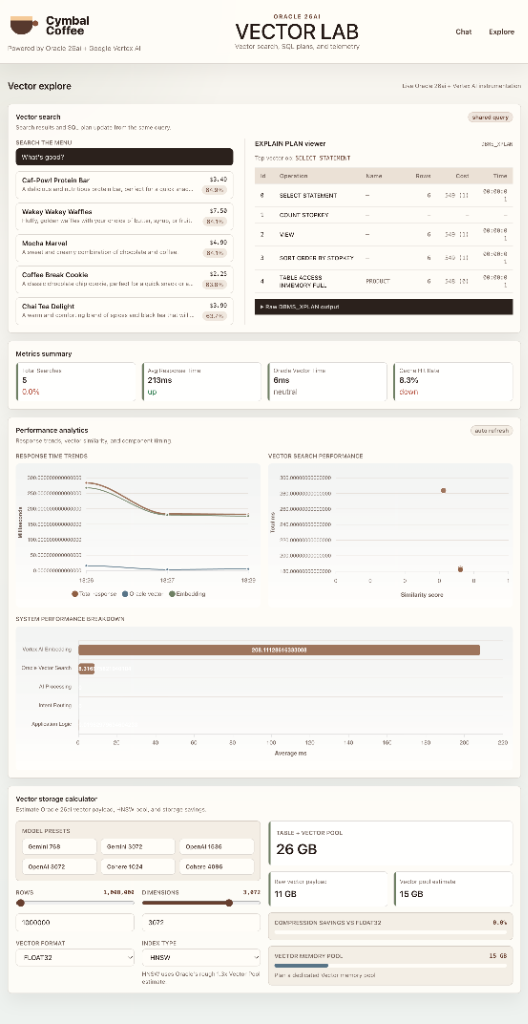Click the "What's good?" search field
The height and width of the screenshot is (1024, 528).
tap(124, 157)
